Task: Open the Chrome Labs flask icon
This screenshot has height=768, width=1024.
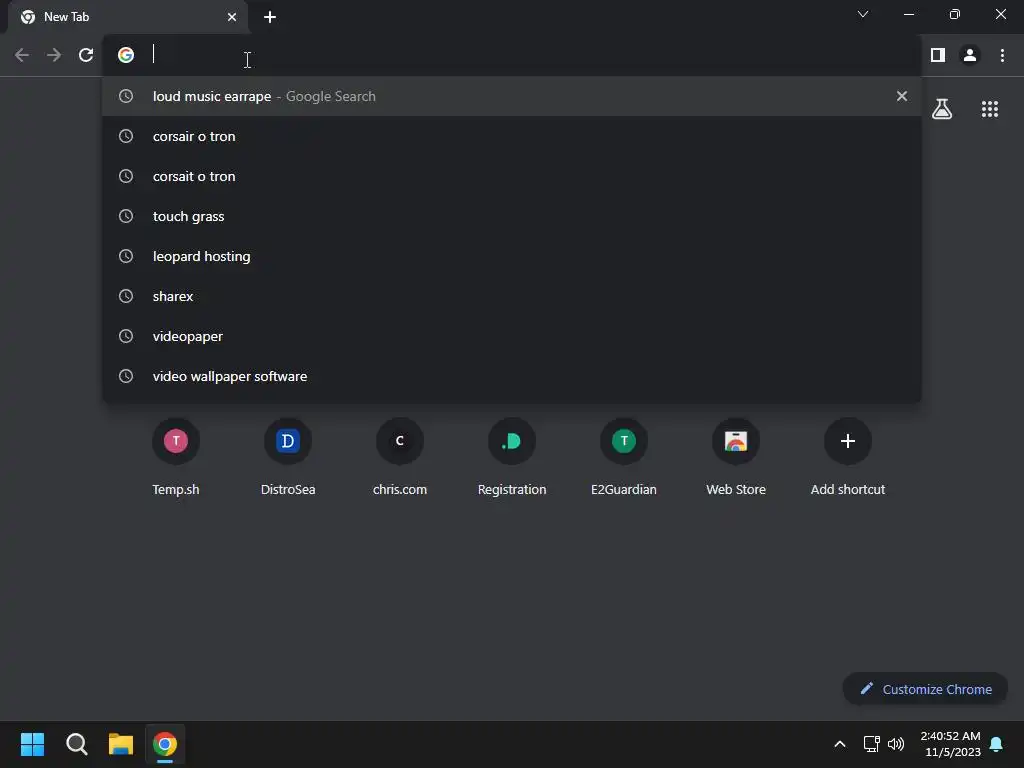Action: (x=942, y=109)
